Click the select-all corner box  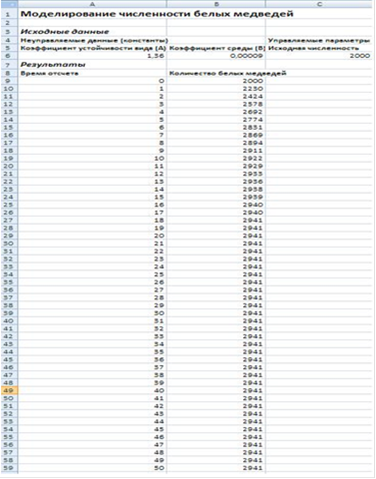tap(9, 4)
